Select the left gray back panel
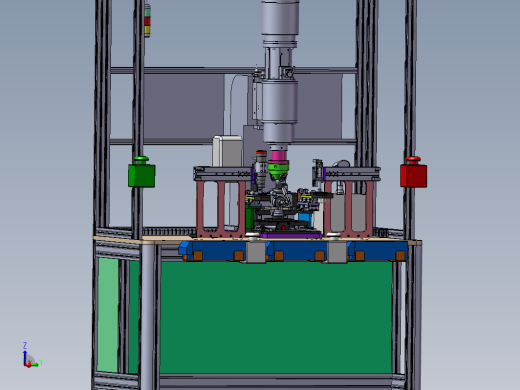The image size is (520, 390). [184, 106]
